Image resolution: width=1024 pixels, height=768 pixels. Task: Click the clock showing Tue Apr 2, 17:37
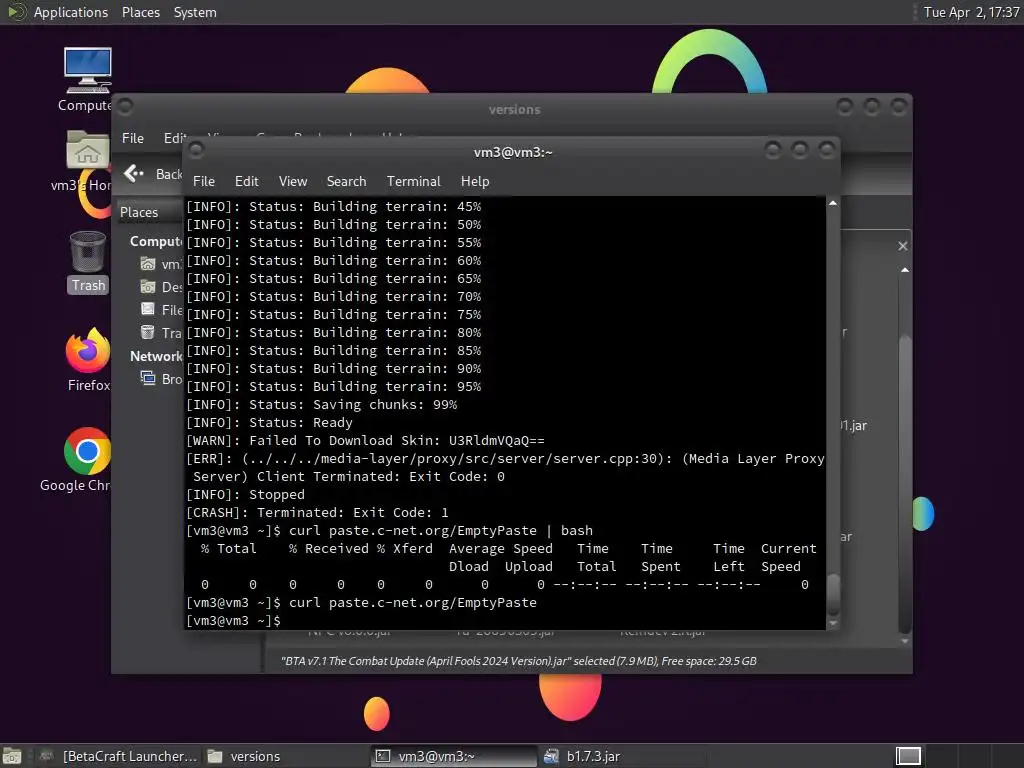point(971,12)
